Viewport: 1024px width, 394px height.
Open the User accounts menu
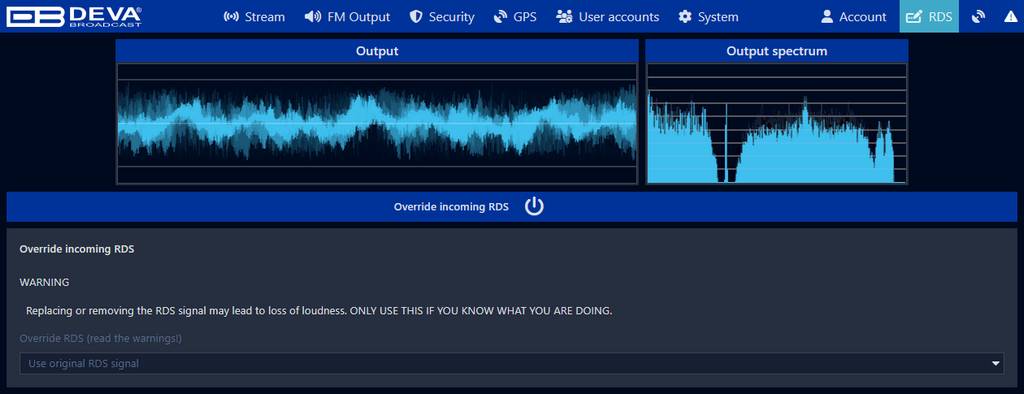(x=607, y=17)
